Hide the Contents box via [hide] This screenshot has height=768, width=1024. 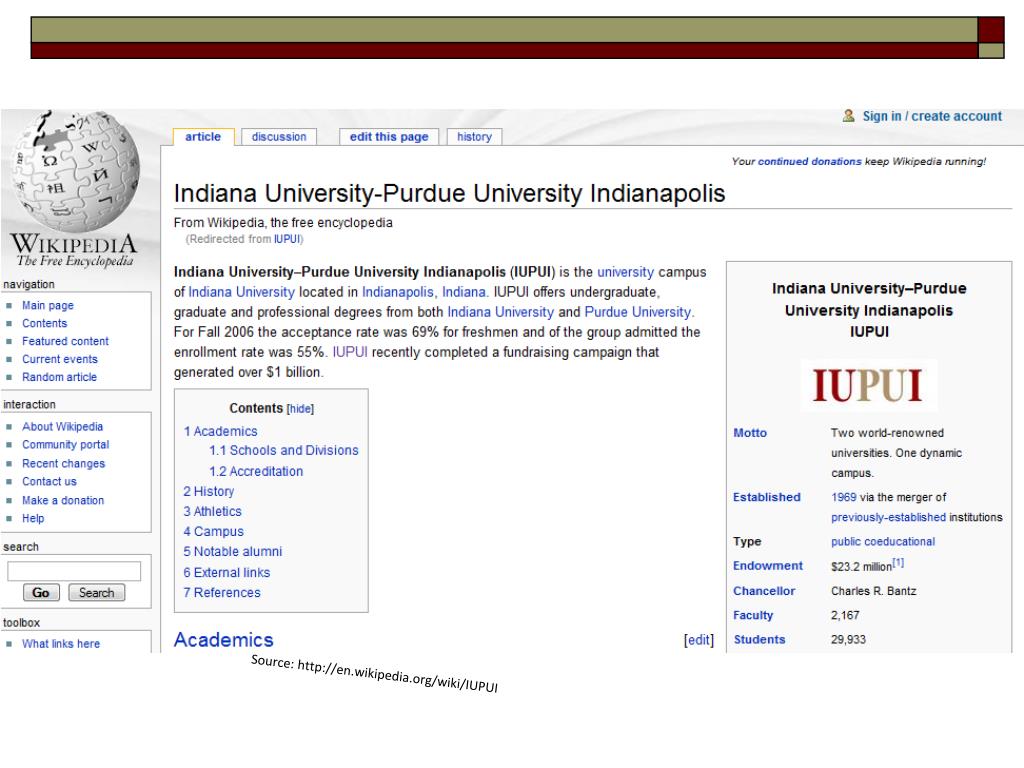tap(300, 409)
